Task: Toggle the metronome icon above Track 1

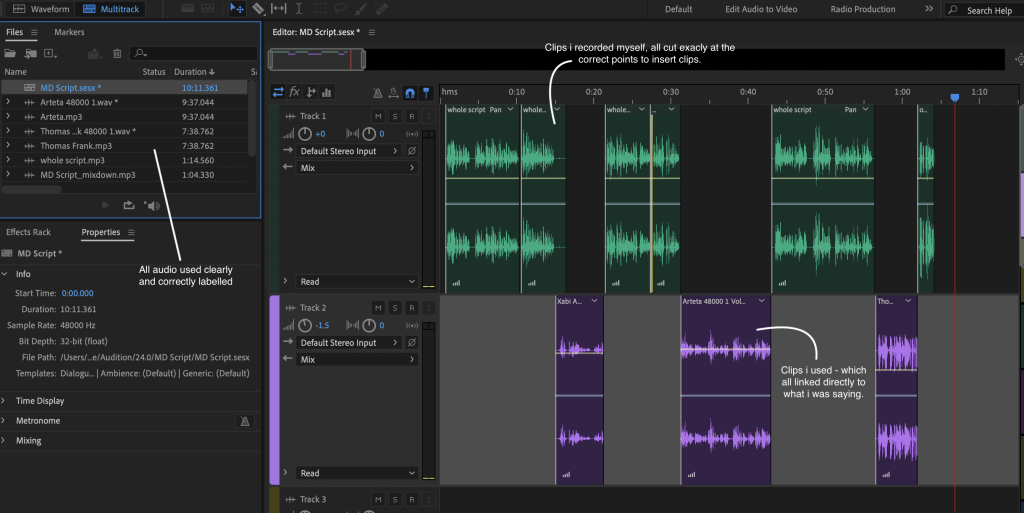Action: tap(377, 93)
